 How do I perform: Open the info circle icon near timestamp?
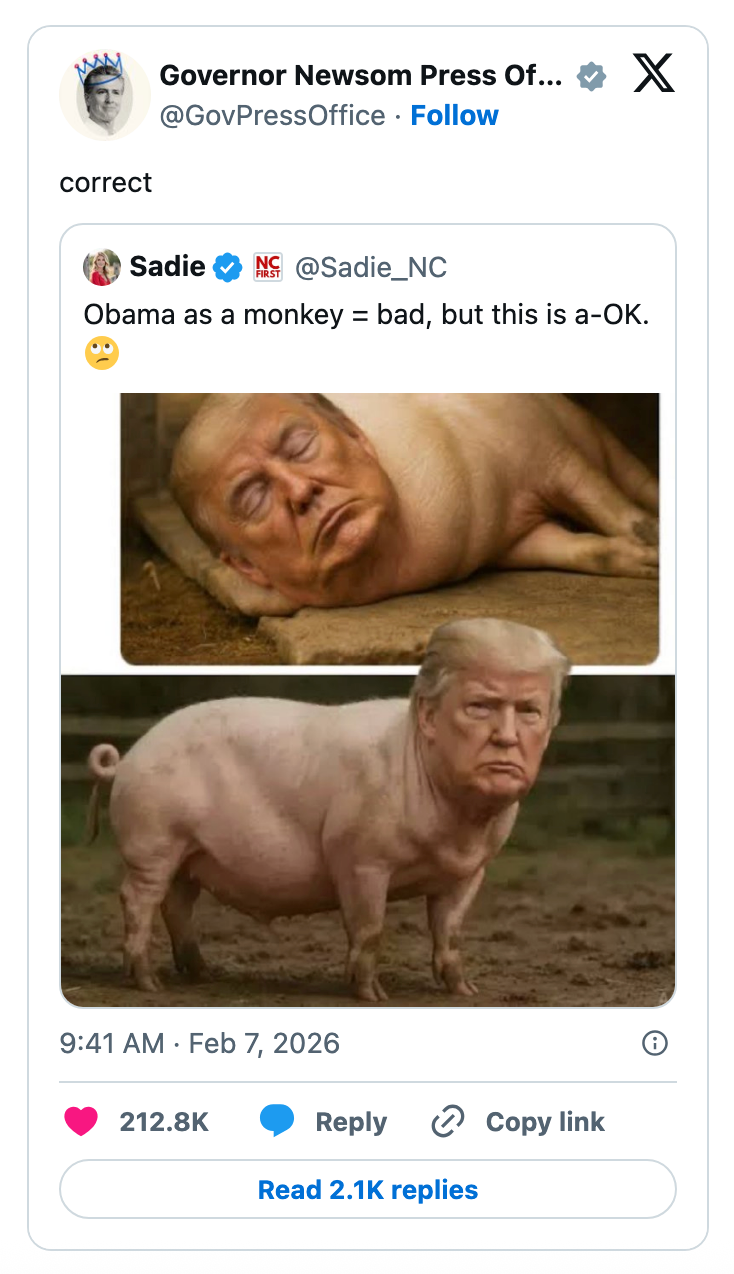[654, 1044]
